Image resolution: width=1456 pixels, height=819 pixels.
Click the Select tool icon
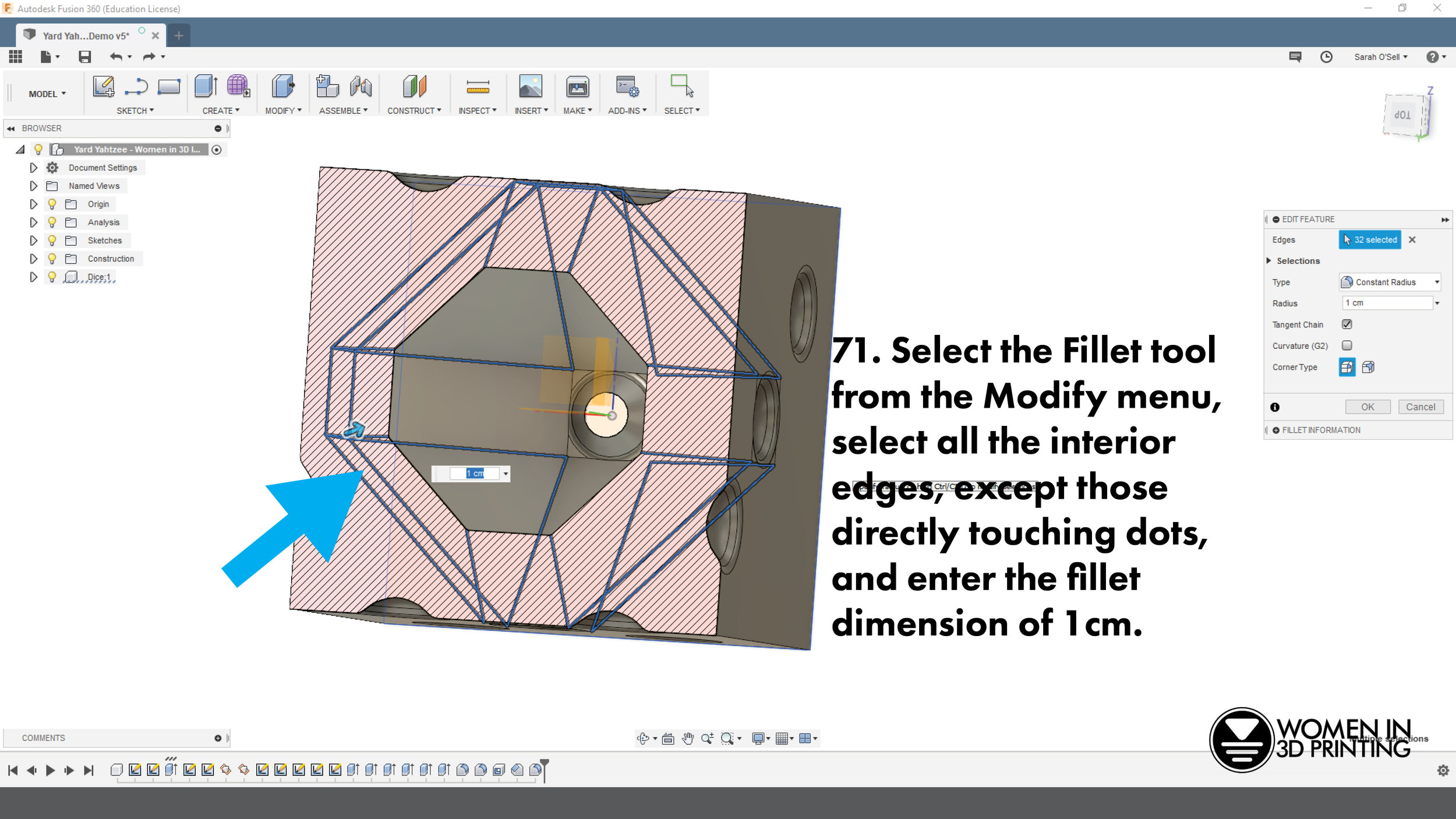point(682,86)
